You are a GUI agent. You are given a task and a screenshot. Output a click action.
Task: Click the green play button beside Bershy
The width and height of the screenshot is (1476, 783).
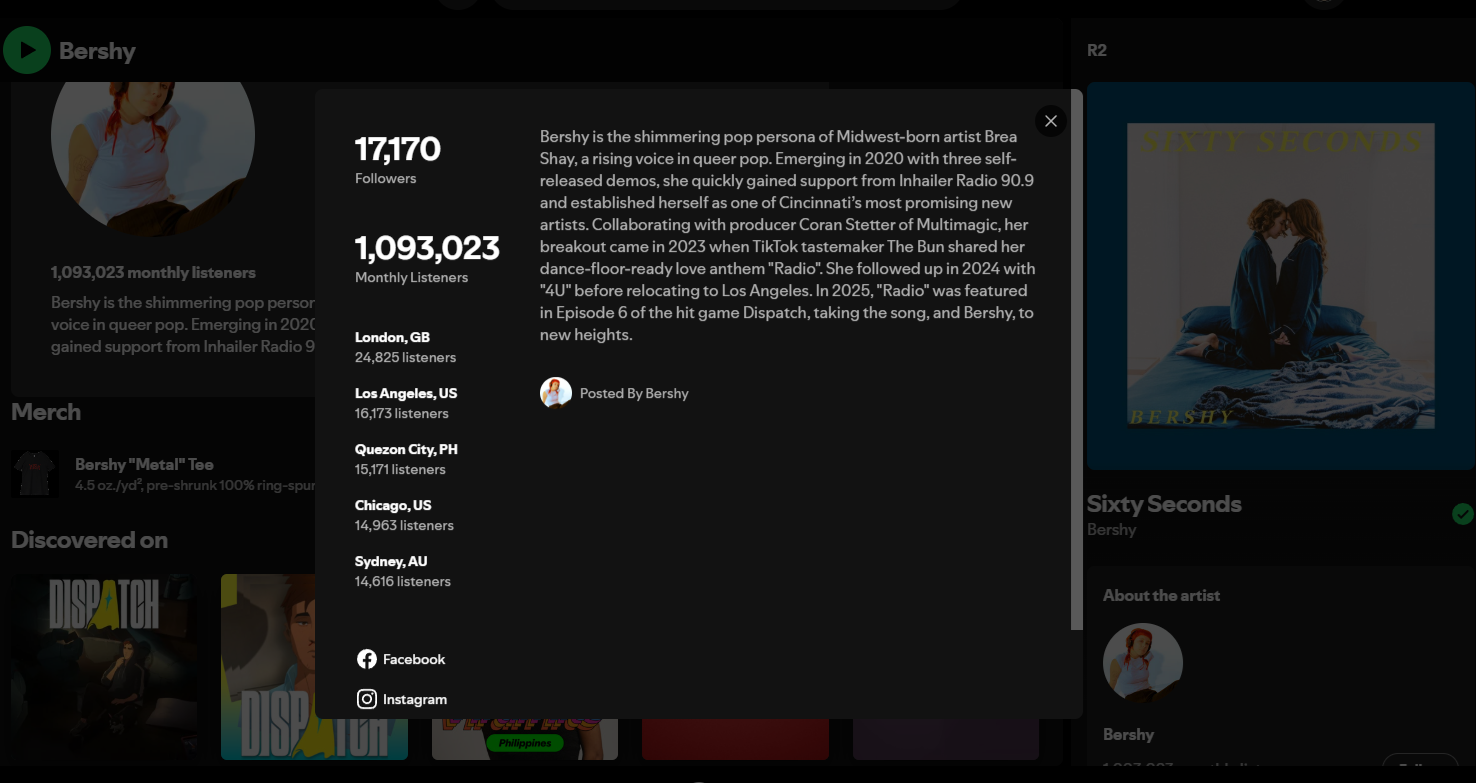coord(27,50)
